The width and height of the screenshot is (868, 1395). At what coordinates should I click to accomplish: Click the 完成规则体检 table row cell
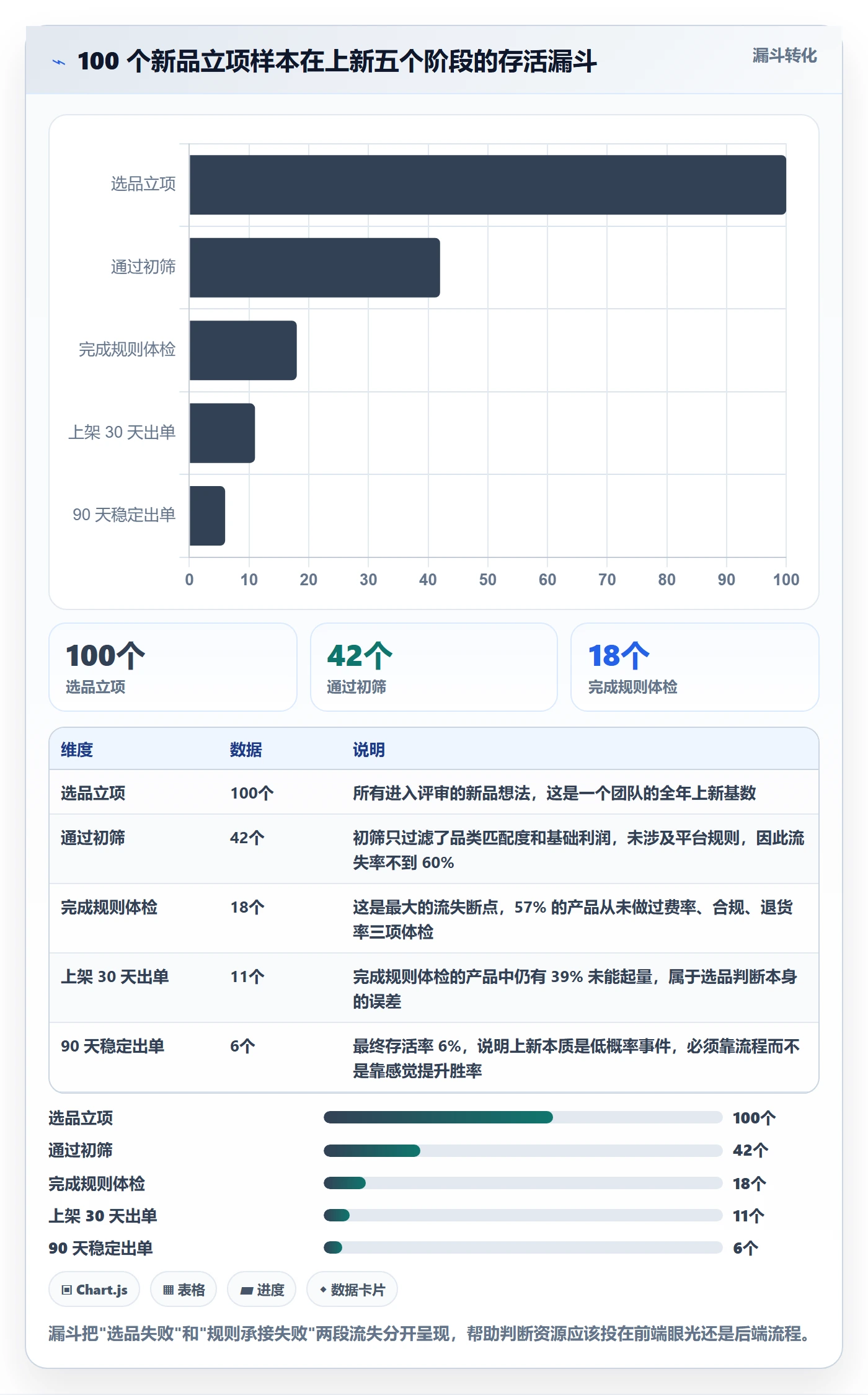[109, 907]
